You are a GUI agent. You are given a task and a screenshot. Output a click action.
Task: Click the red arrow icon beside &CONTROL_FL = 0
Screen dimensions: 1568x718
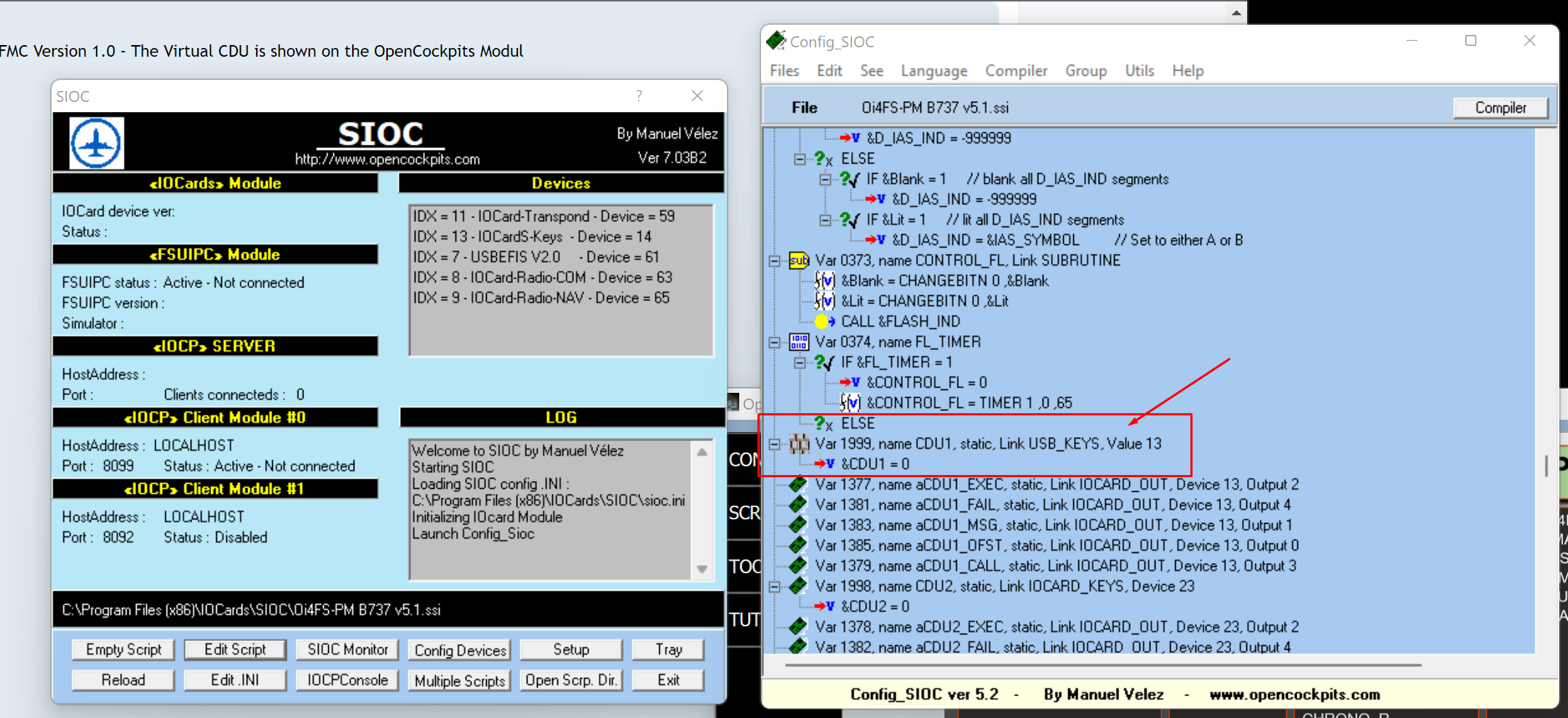pos(850,383)
